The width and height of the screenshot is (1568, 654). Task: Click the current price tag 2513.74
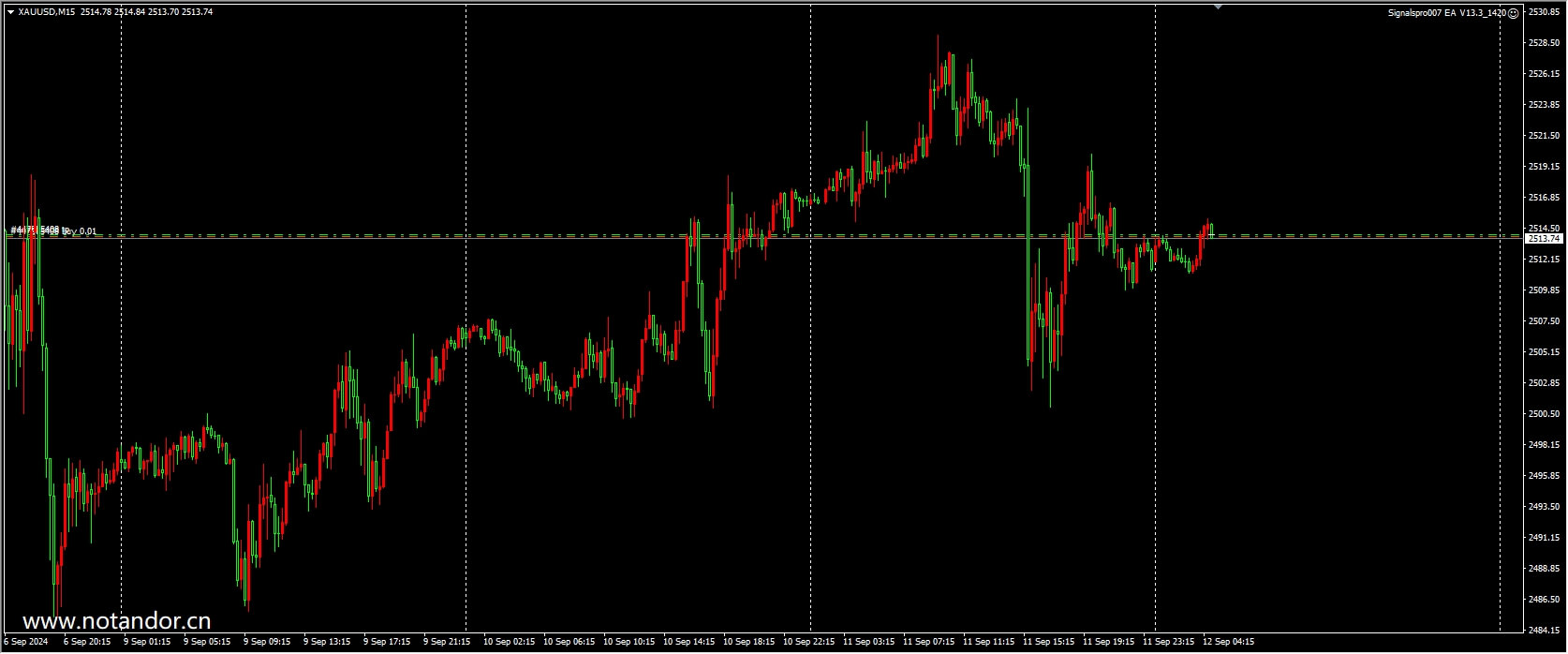[1544, 238]
